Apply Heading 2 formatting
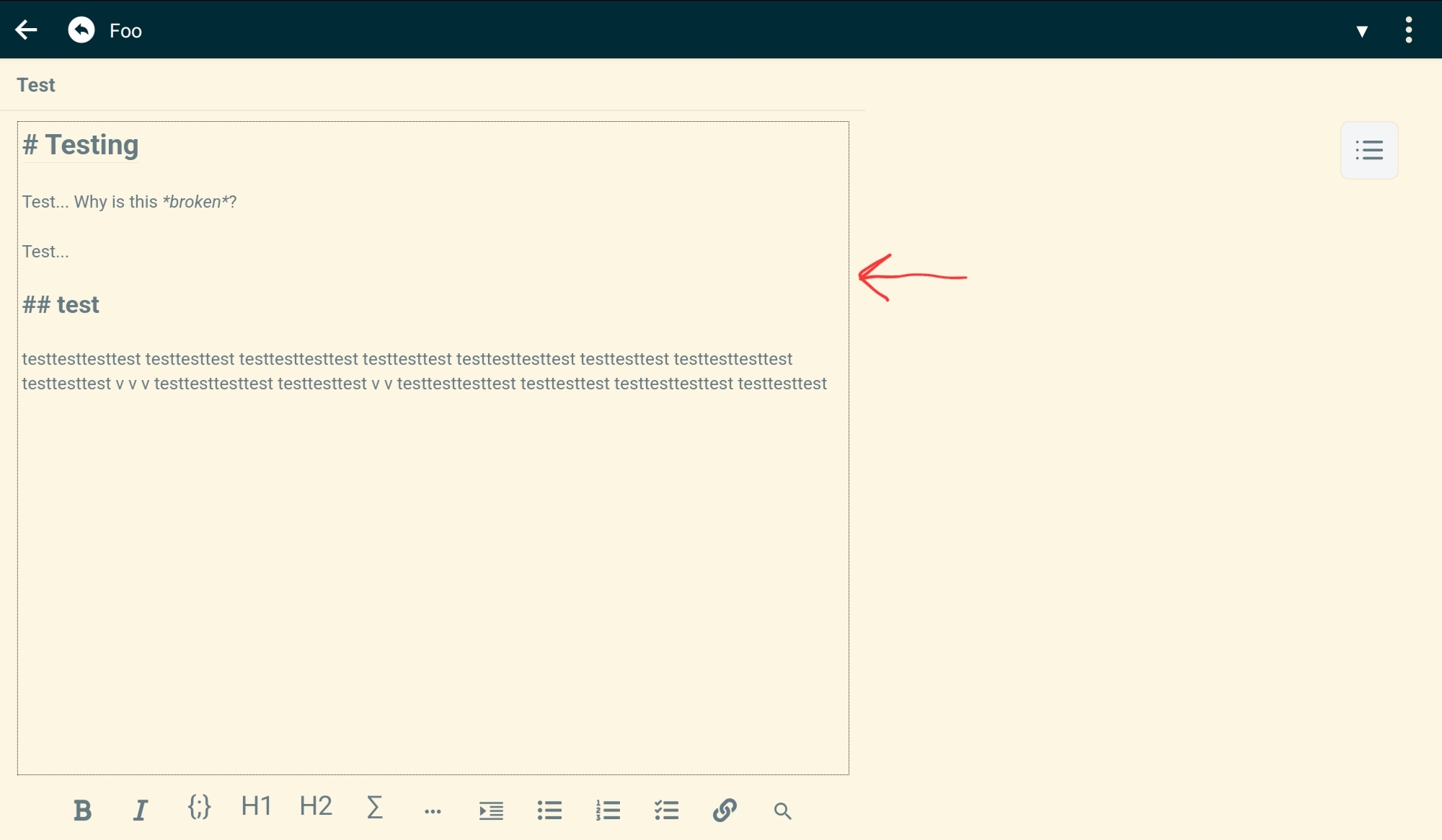This screenshot has width=1442, height=840. [315, 806]
